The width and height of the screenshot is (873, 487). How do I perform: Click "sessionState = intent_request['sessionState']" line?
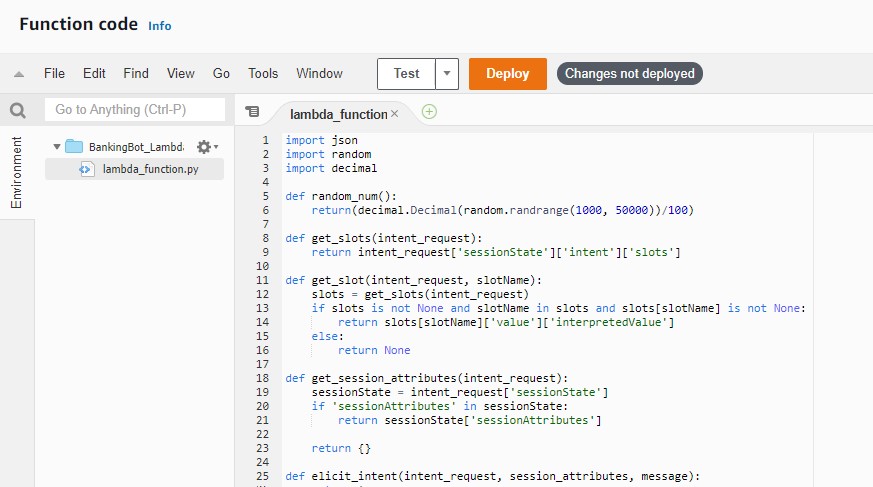(x=460, y=392)
